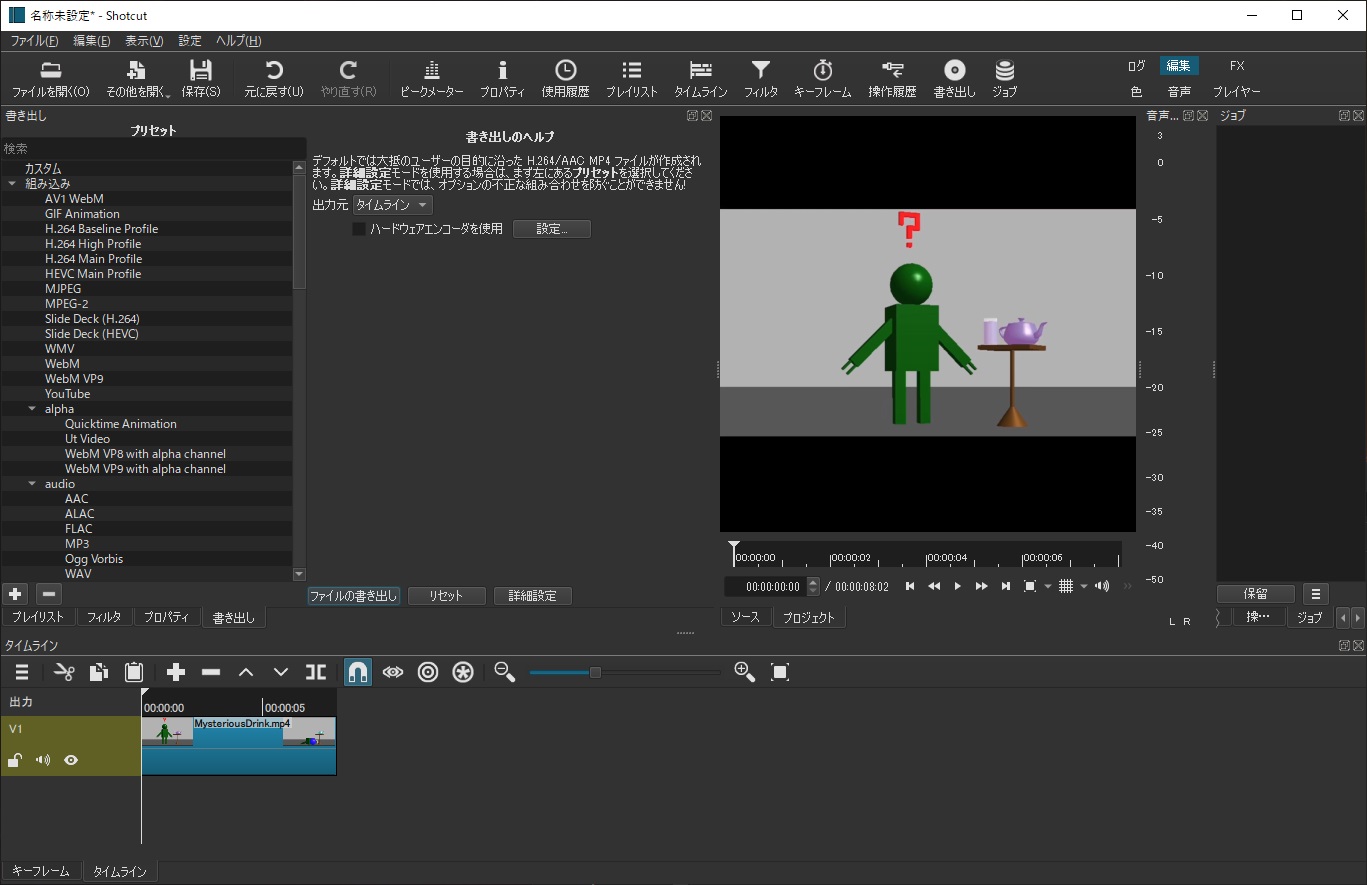Click リセット button
Image resolution: width=1367 pixels, height=885 pixels.
(x=446, y=596)
